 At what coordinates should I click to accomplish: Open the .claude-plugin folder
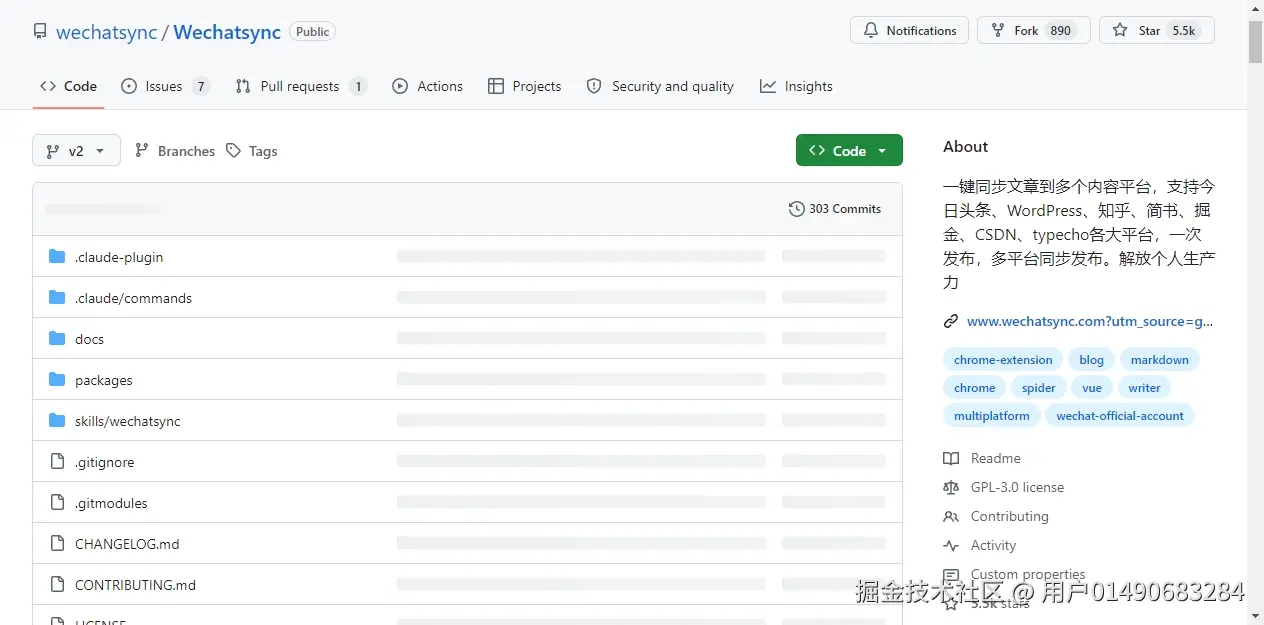pos(119,257)
